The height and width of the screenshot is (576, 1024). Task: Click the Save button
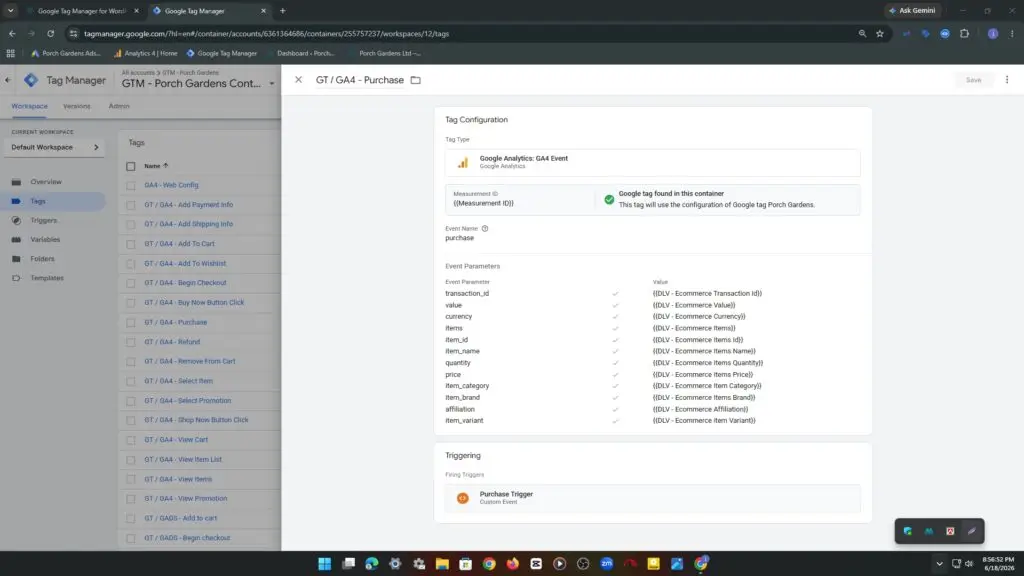(973, 80)
